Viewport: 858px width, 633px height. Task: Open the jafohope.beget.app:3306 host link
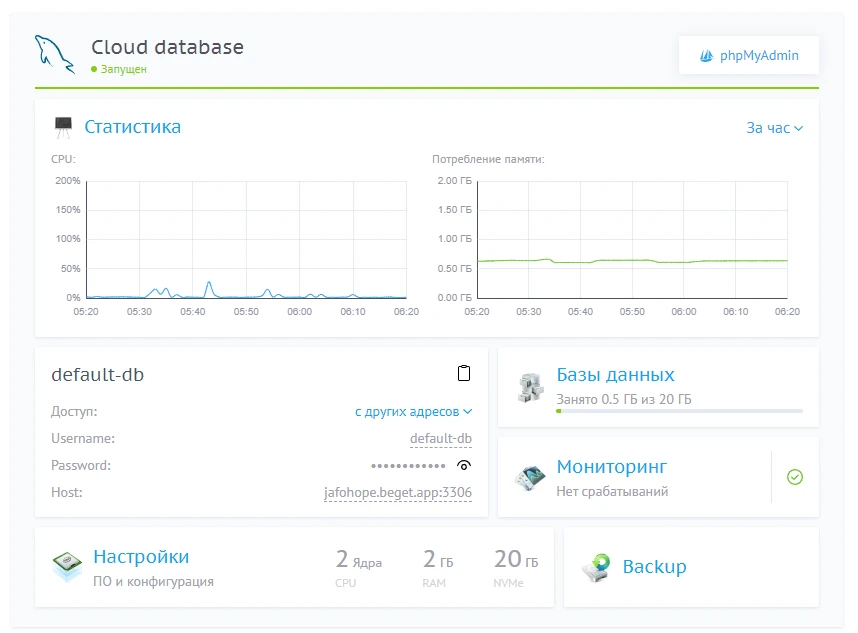click(396, 492)
